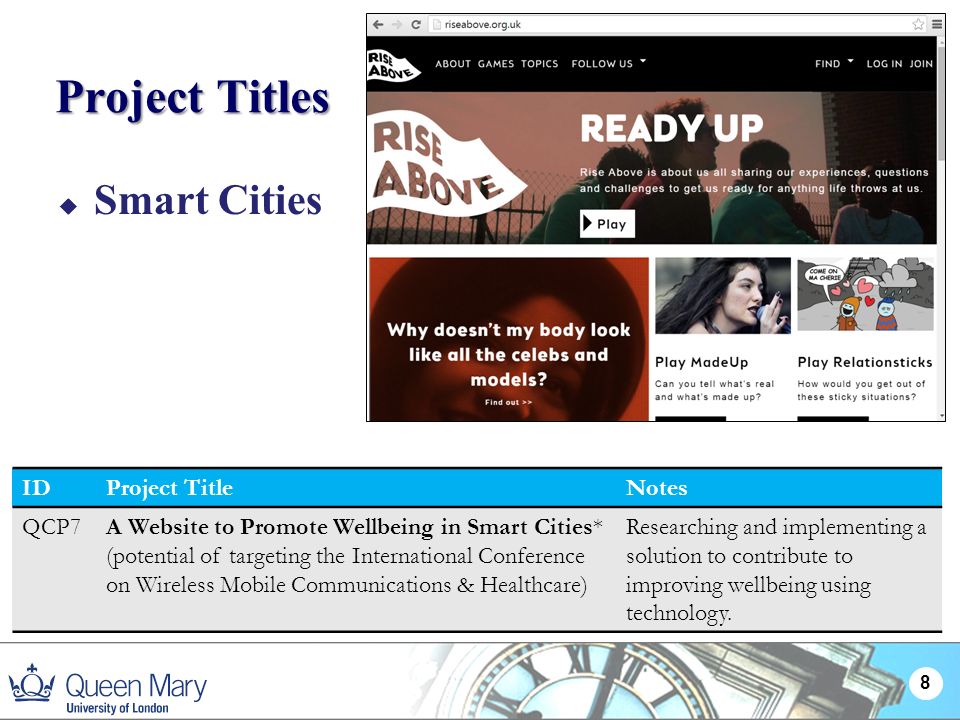
Task: Click scrollbar down arrow in browser
Action: click(941, 416)
